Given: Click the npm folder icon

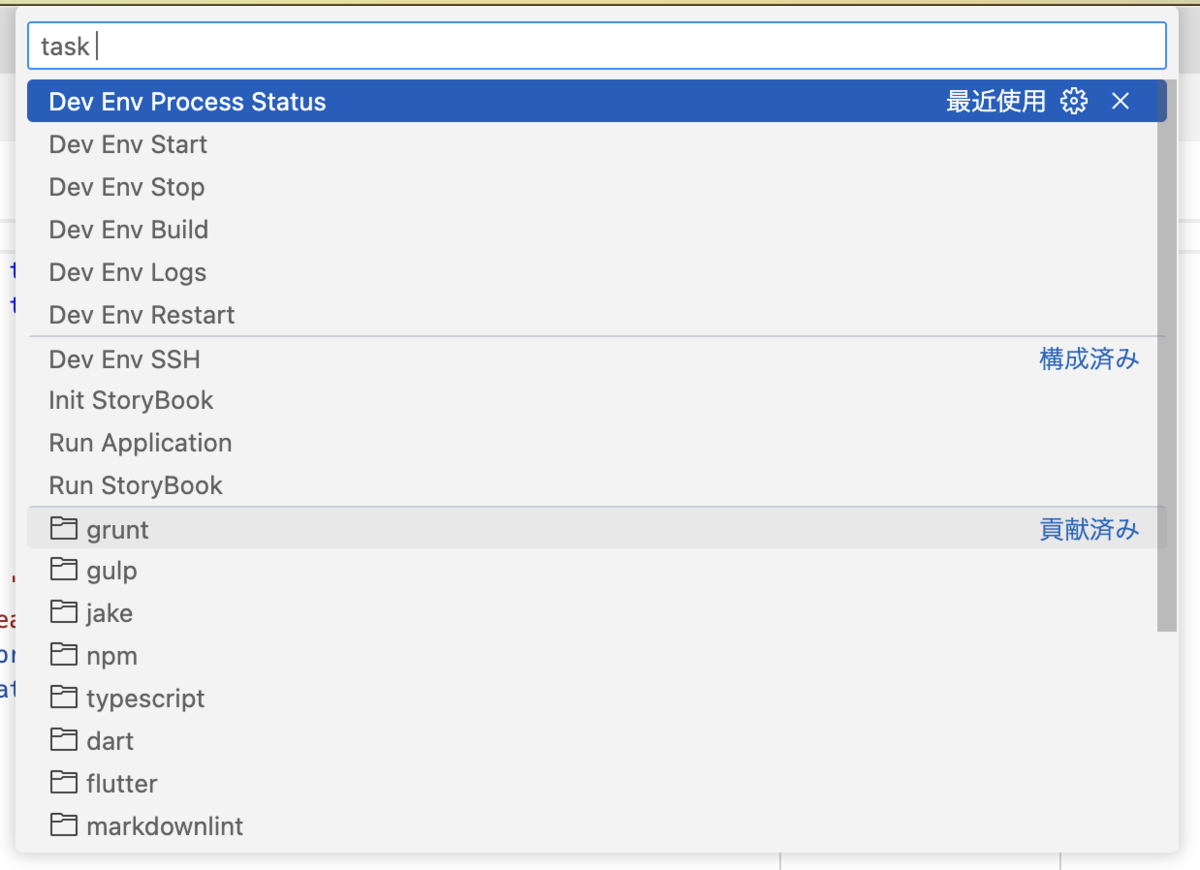Looking at the screenshot, I should 64,655.
